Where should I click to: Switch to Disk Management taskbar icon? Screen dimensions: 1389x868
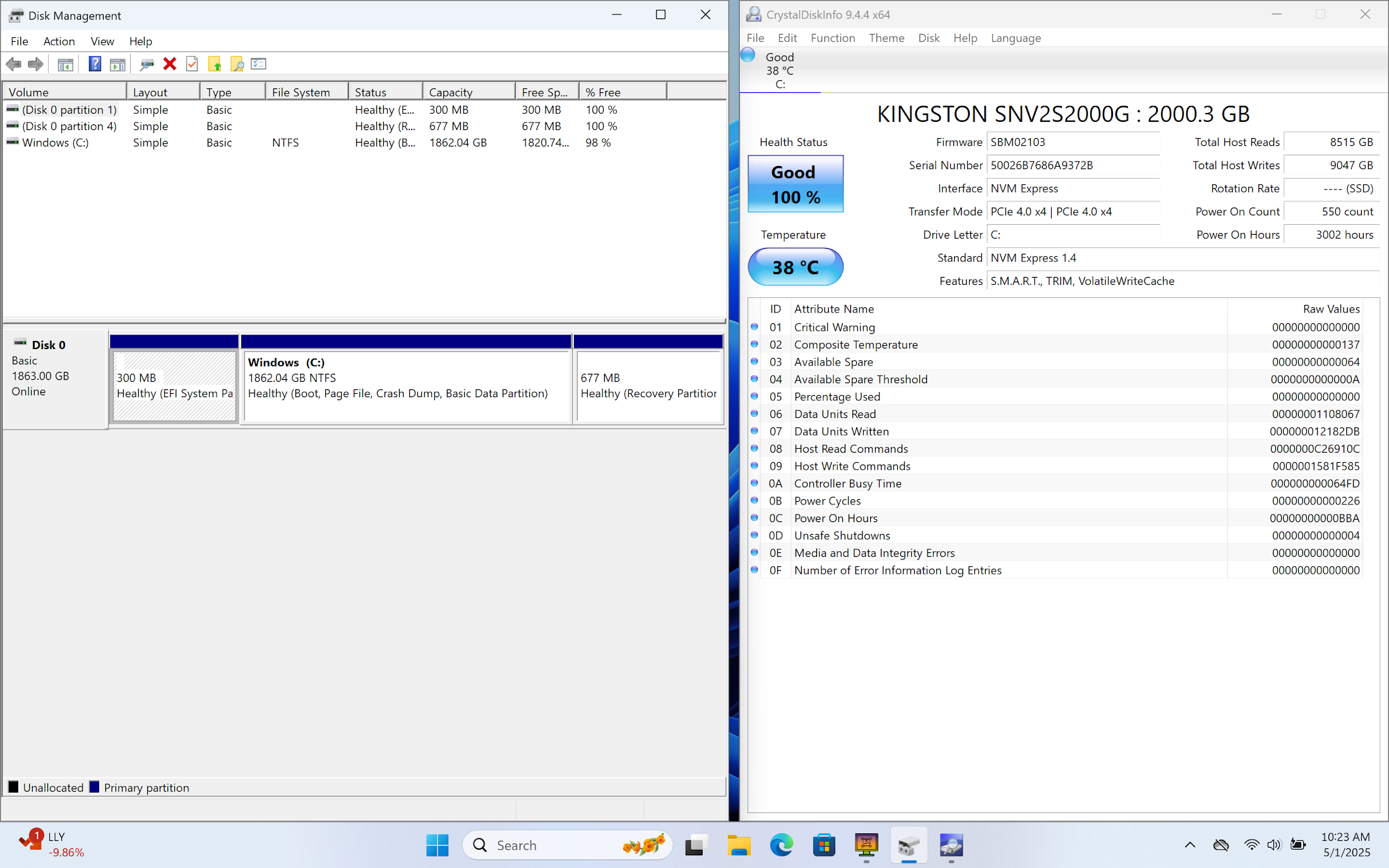[909, 845]
